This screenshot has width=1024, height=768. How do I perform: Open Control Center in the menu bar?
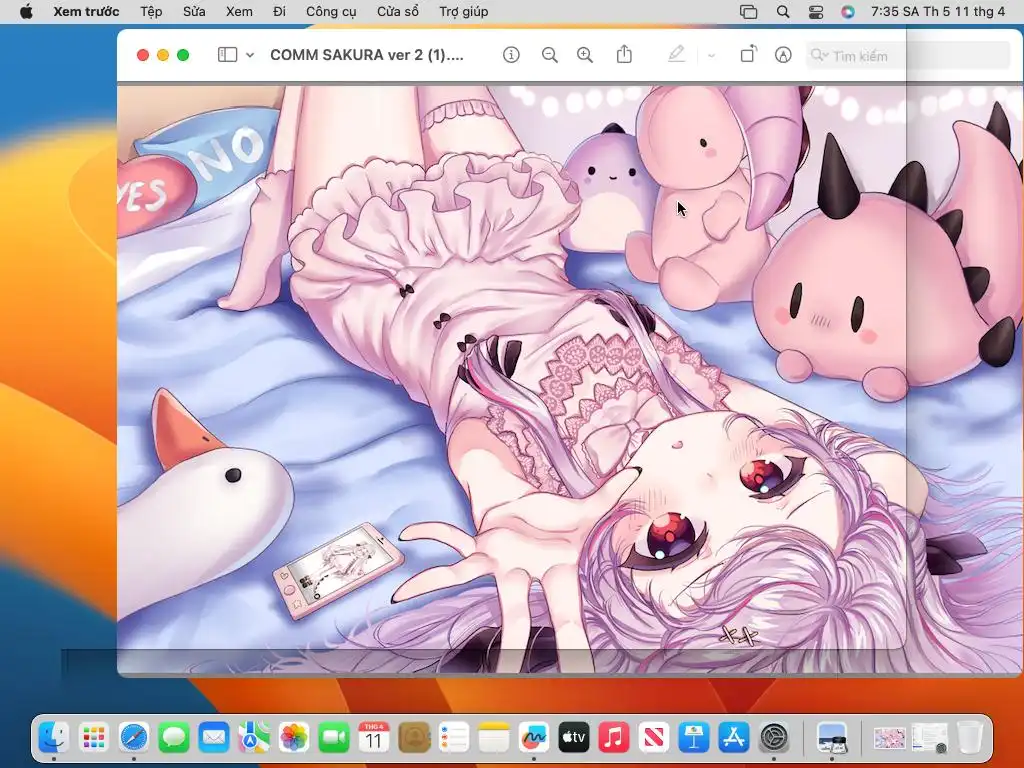[816, 12]
